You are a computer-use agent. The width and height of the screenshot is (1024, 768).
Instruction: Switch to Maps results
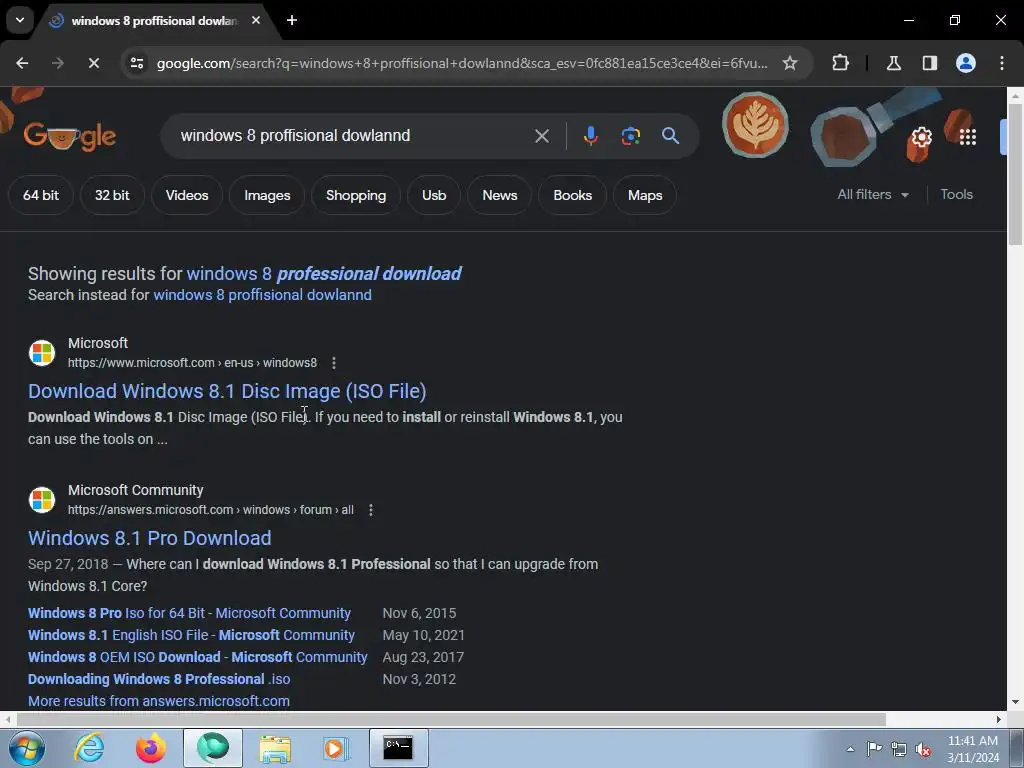tap(645, 195)
